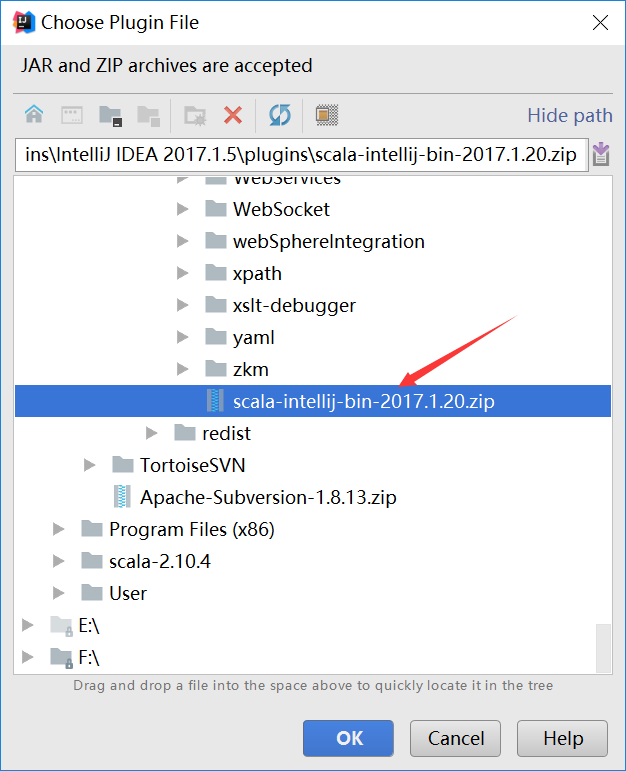Click the Module directory toolbar icon
Viewport: 626px width, 771px height.
[x=149, y=116]
